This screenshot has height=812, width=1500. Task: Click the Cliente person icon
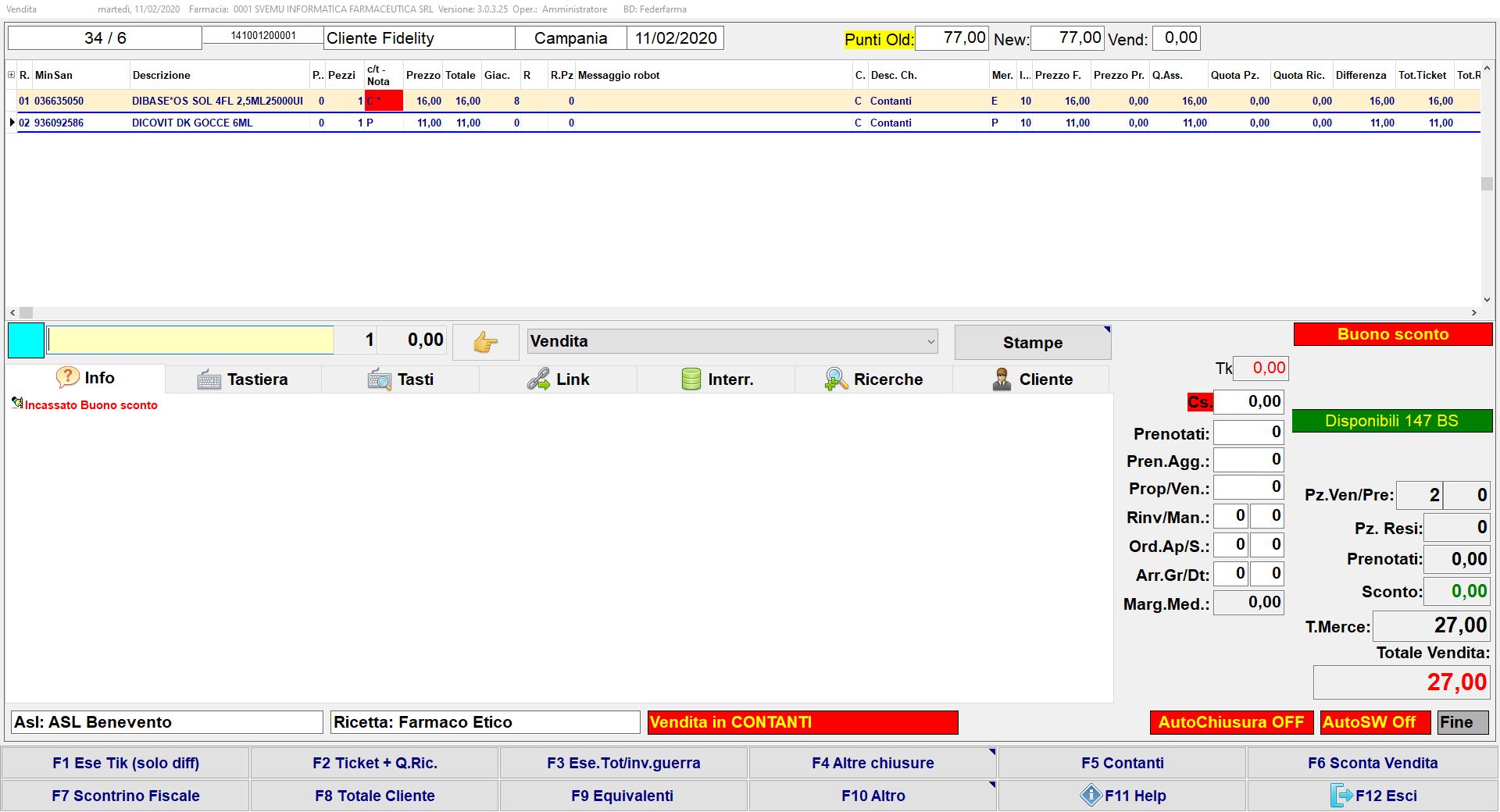pyautogui.click(x=1002, y=379)
